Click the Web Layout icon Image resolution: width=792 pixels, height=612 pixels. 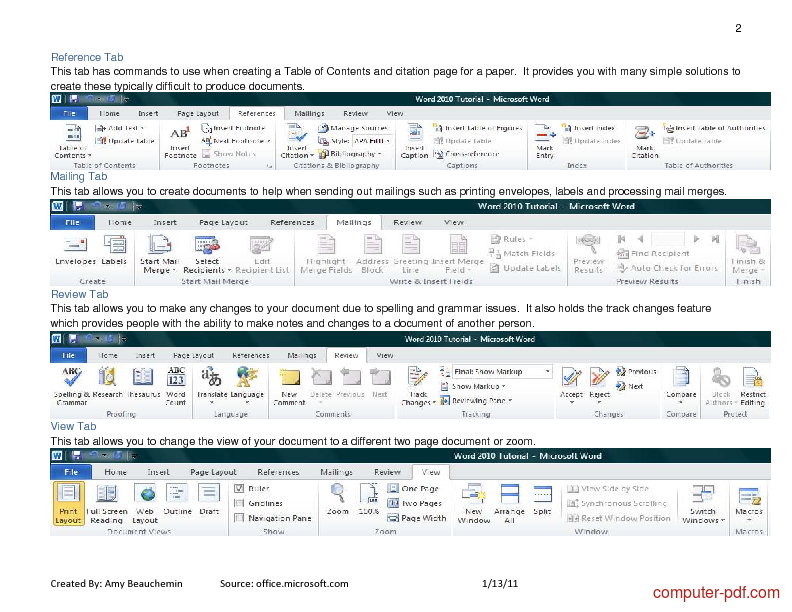point(145,493)
